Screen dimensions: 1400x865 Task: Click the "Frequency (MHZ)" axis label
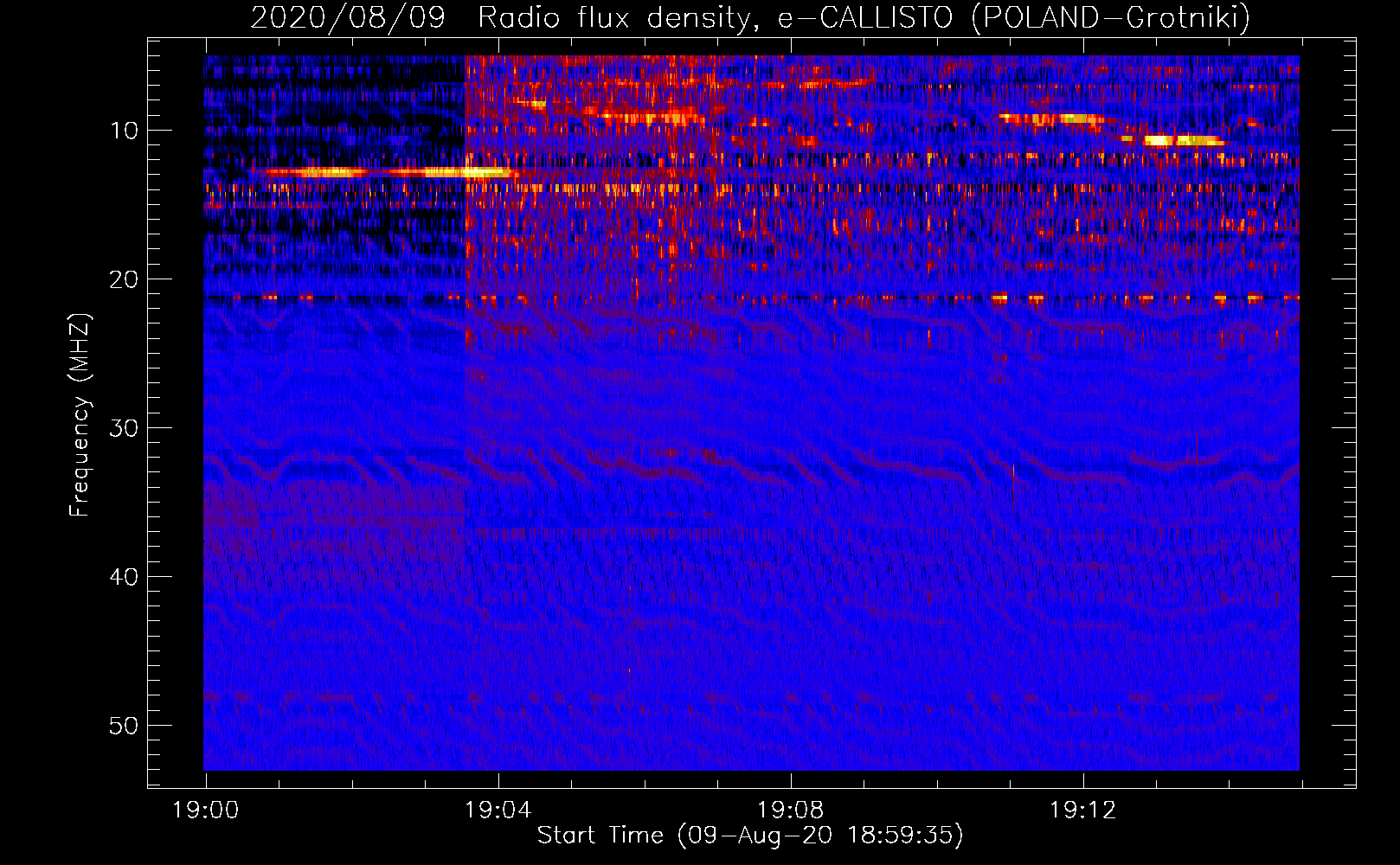coord(80,415)
